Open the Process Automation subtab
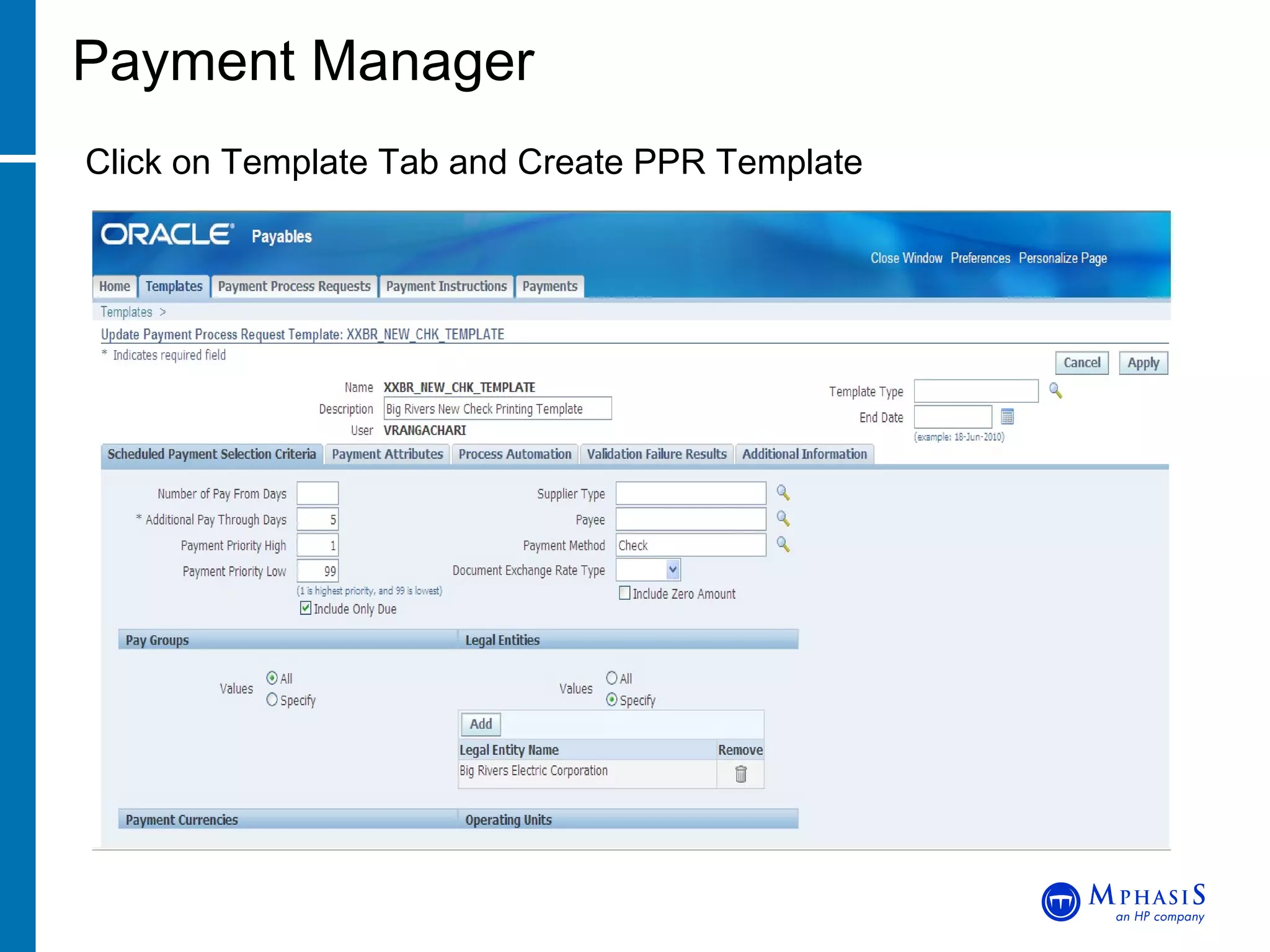Viewport: 1270px width, 952px height. 515,454
